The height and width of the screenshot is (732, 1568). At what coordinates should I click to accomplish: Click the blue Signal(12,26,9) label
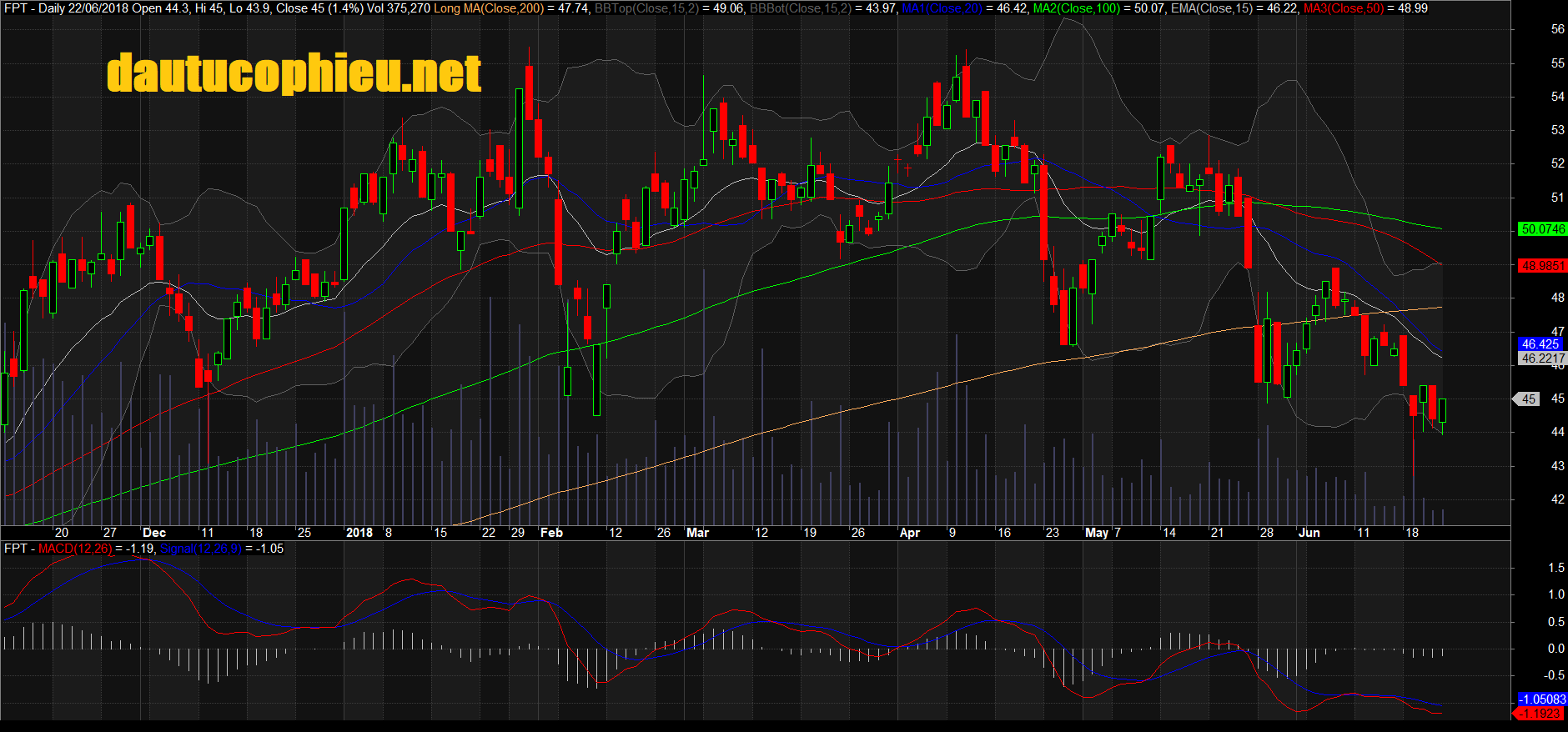tap(200, 549)
